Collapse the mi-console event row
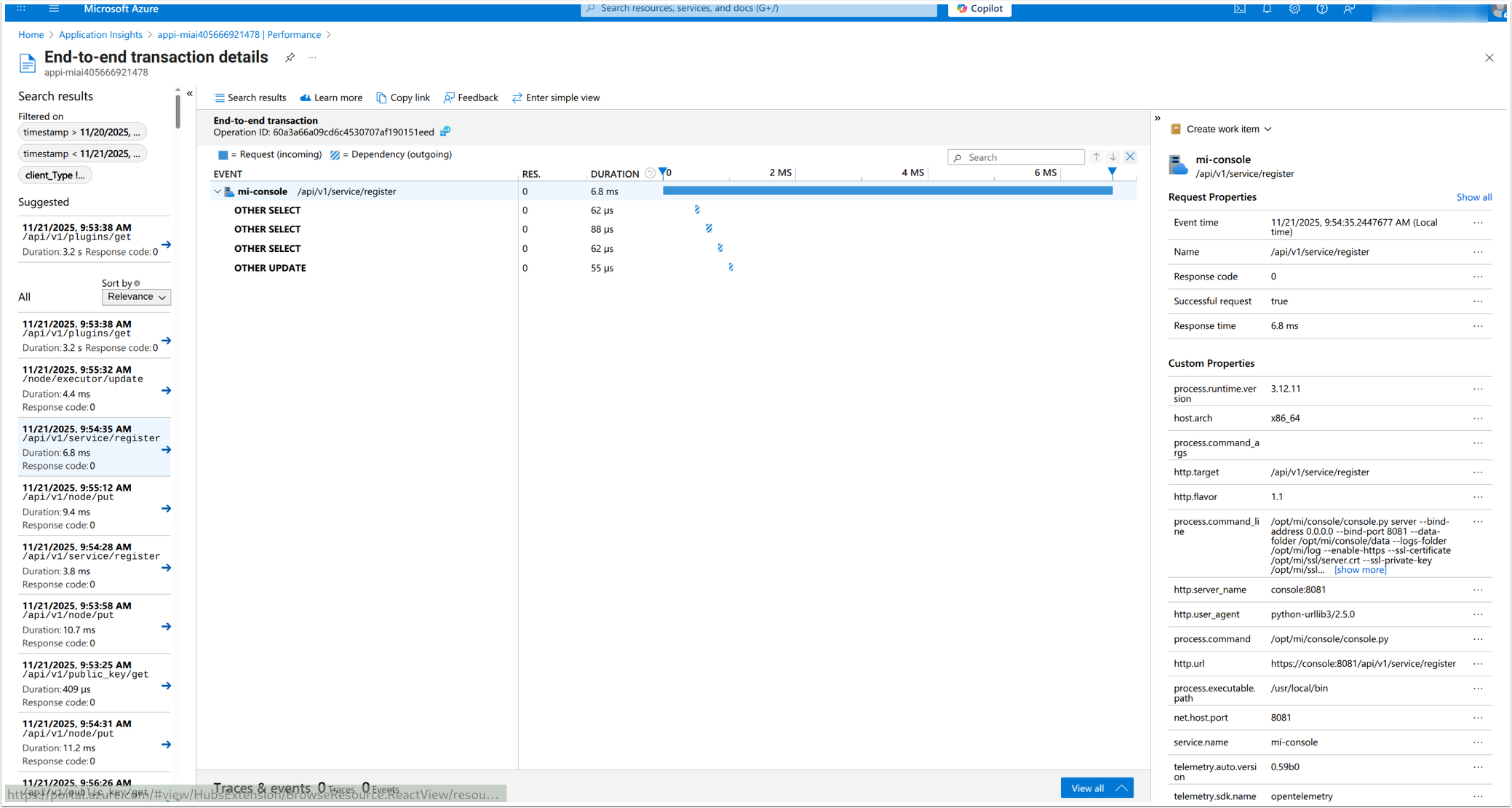 (x=218, y=191)
